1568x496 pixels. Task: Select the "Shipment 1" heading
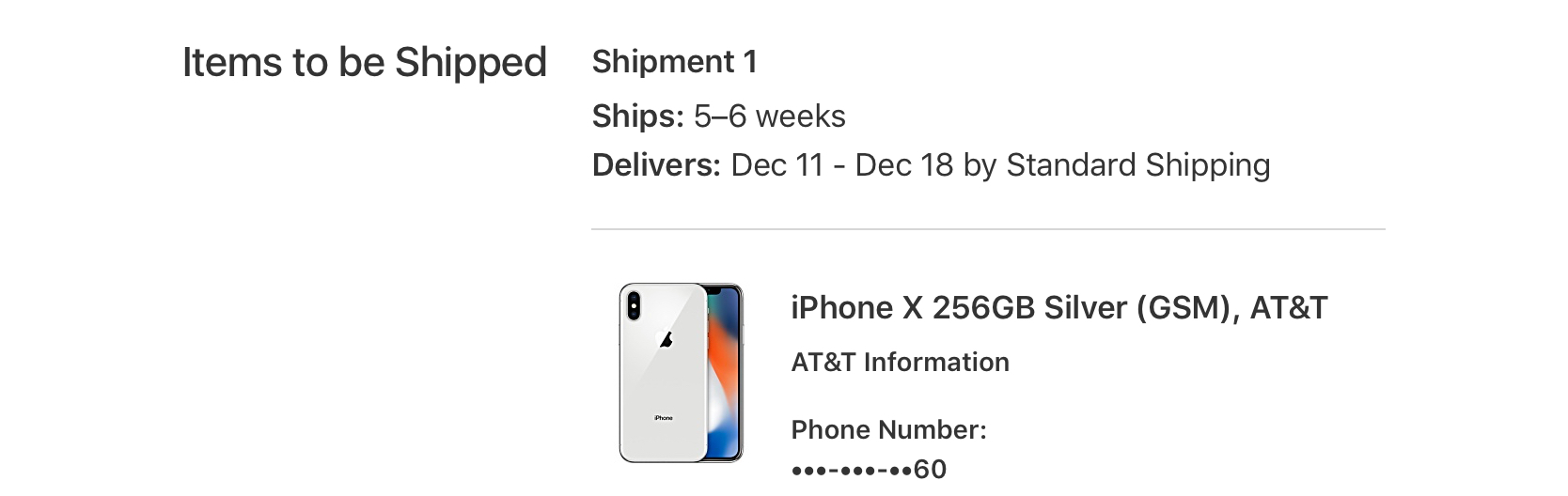click(674, 62)
